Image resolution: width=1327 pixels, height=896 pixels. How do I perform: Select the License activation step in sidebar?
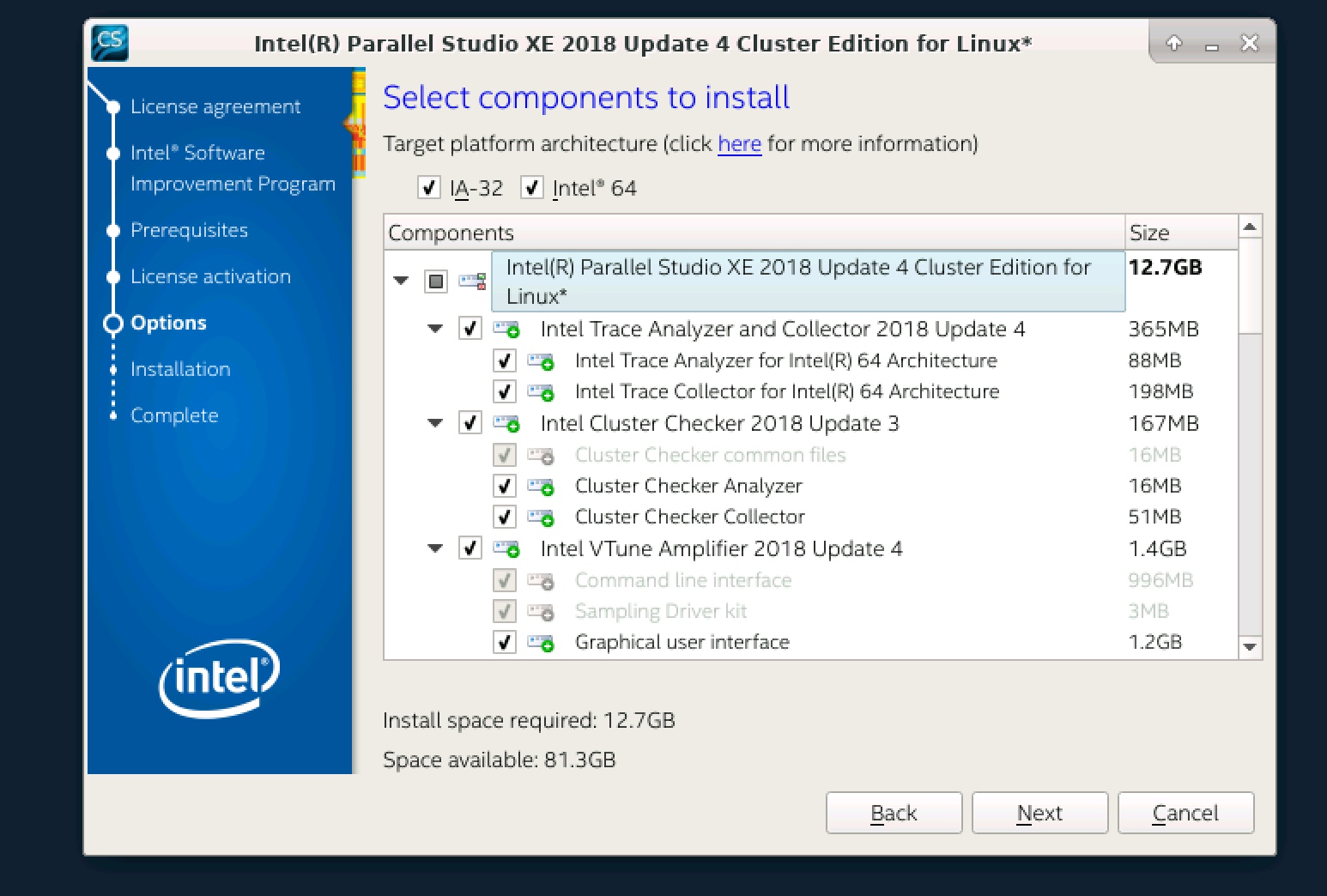210,276
